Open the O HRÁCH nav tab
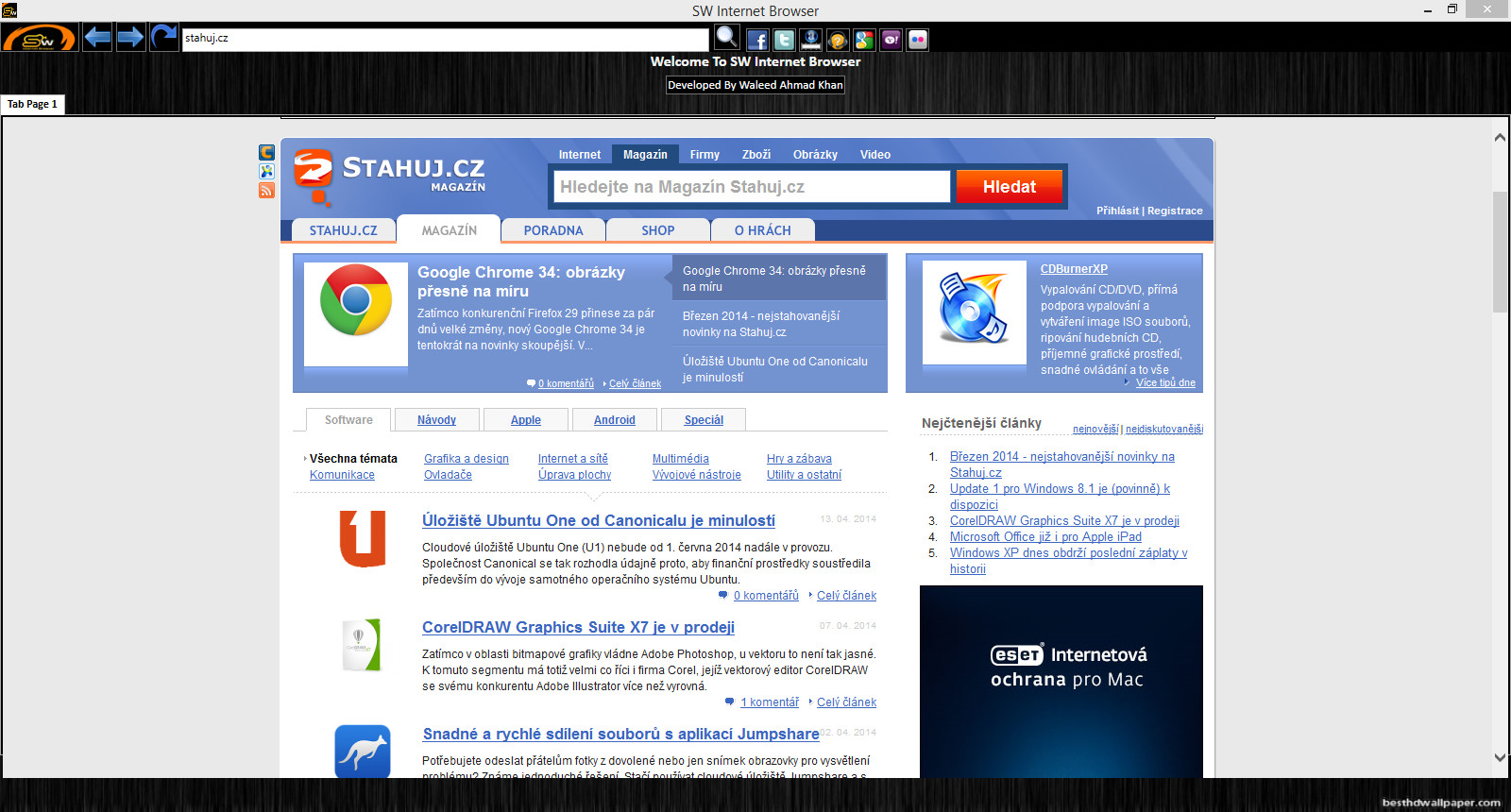The image size is (1511, 812). [763, 230]
